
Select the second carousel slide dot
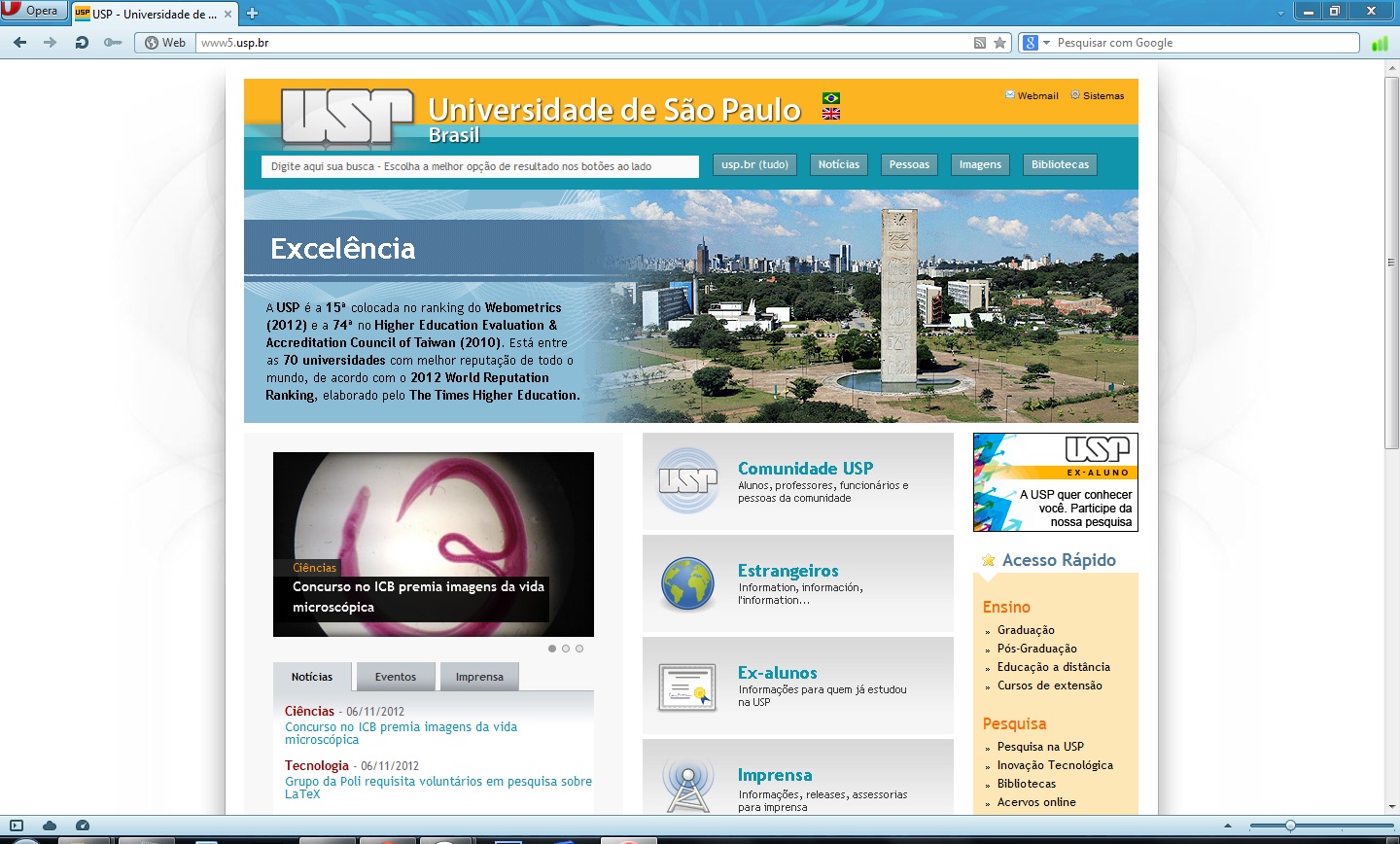566,649
